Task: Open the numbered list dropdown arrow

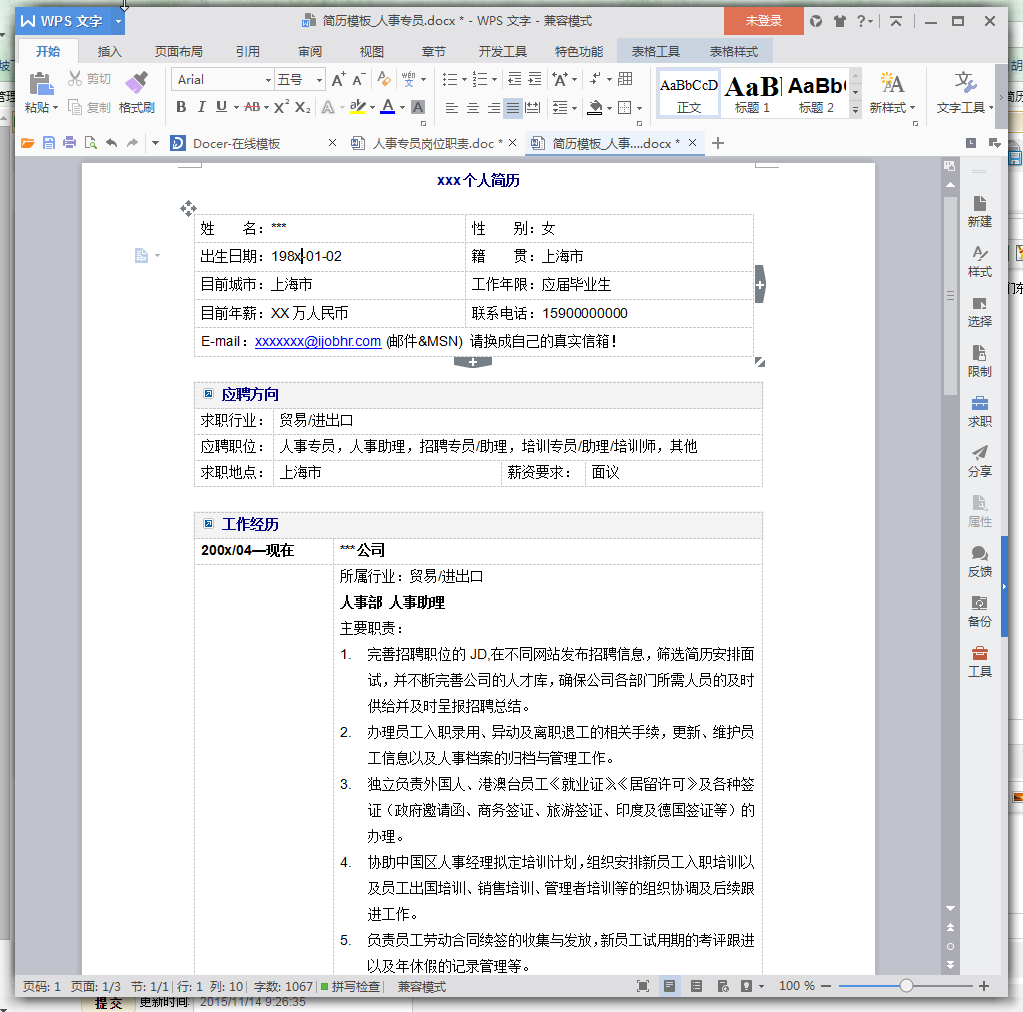Action: click(495, 80)
